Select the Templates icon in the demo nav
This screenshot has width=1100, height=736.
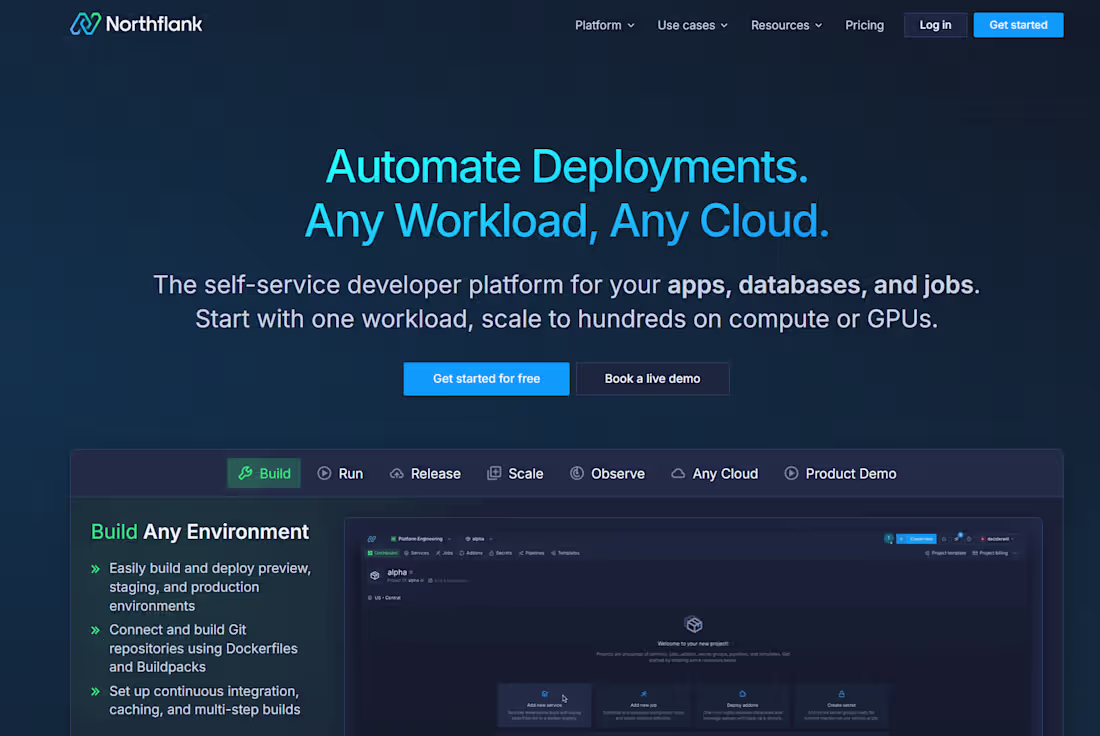coord(552,552)
